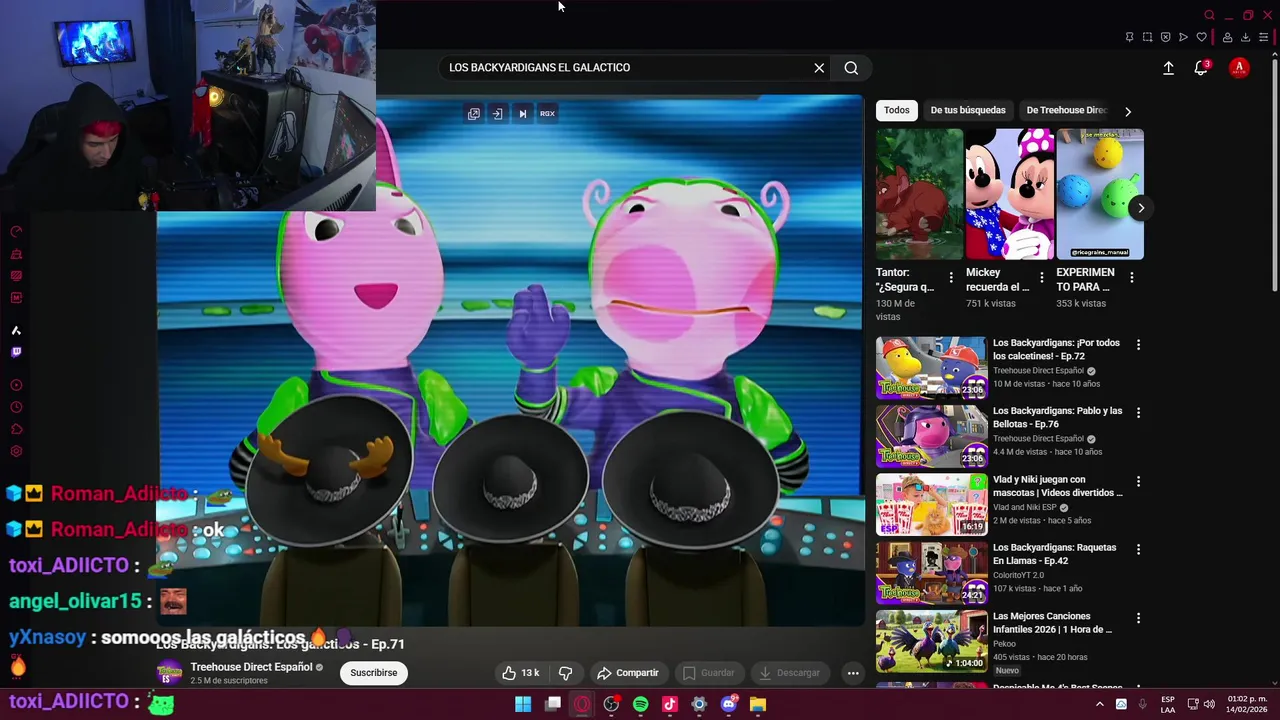Open the Player icon in Opera sidebar

[x=16, y=385]
